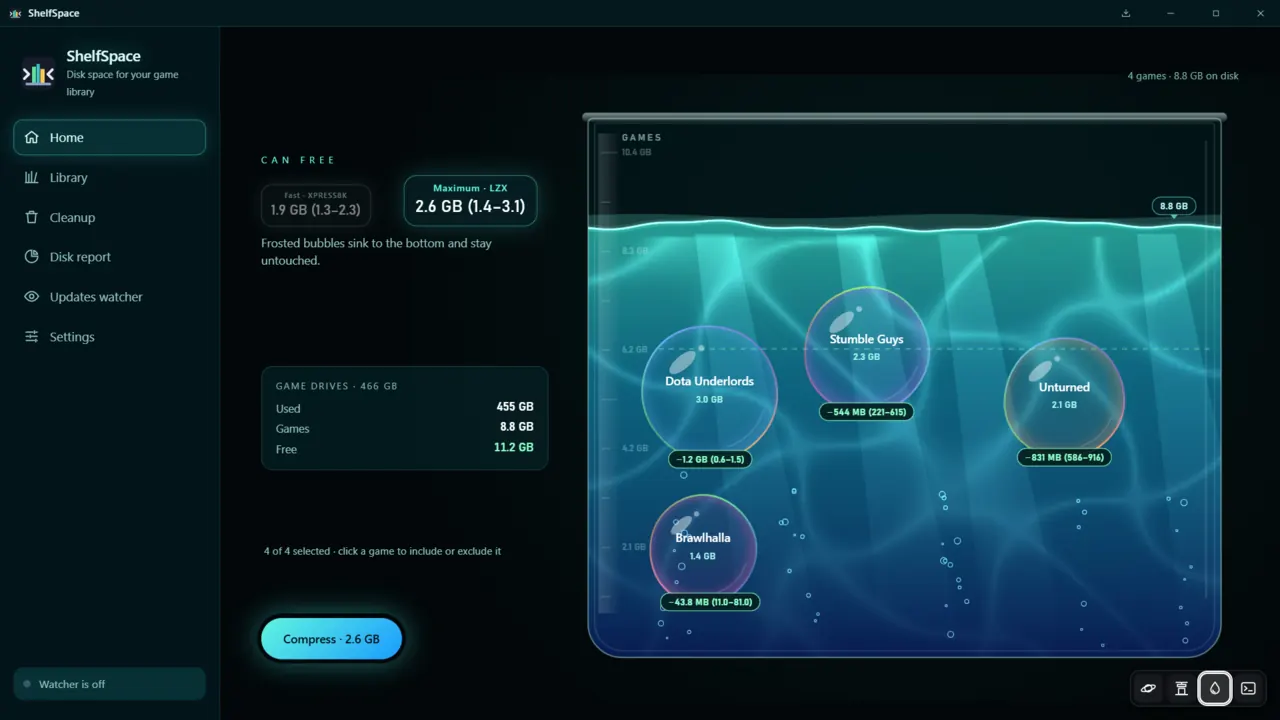
Task: Maximize the ShelfSpace window
Action: tap(1215, 13)
